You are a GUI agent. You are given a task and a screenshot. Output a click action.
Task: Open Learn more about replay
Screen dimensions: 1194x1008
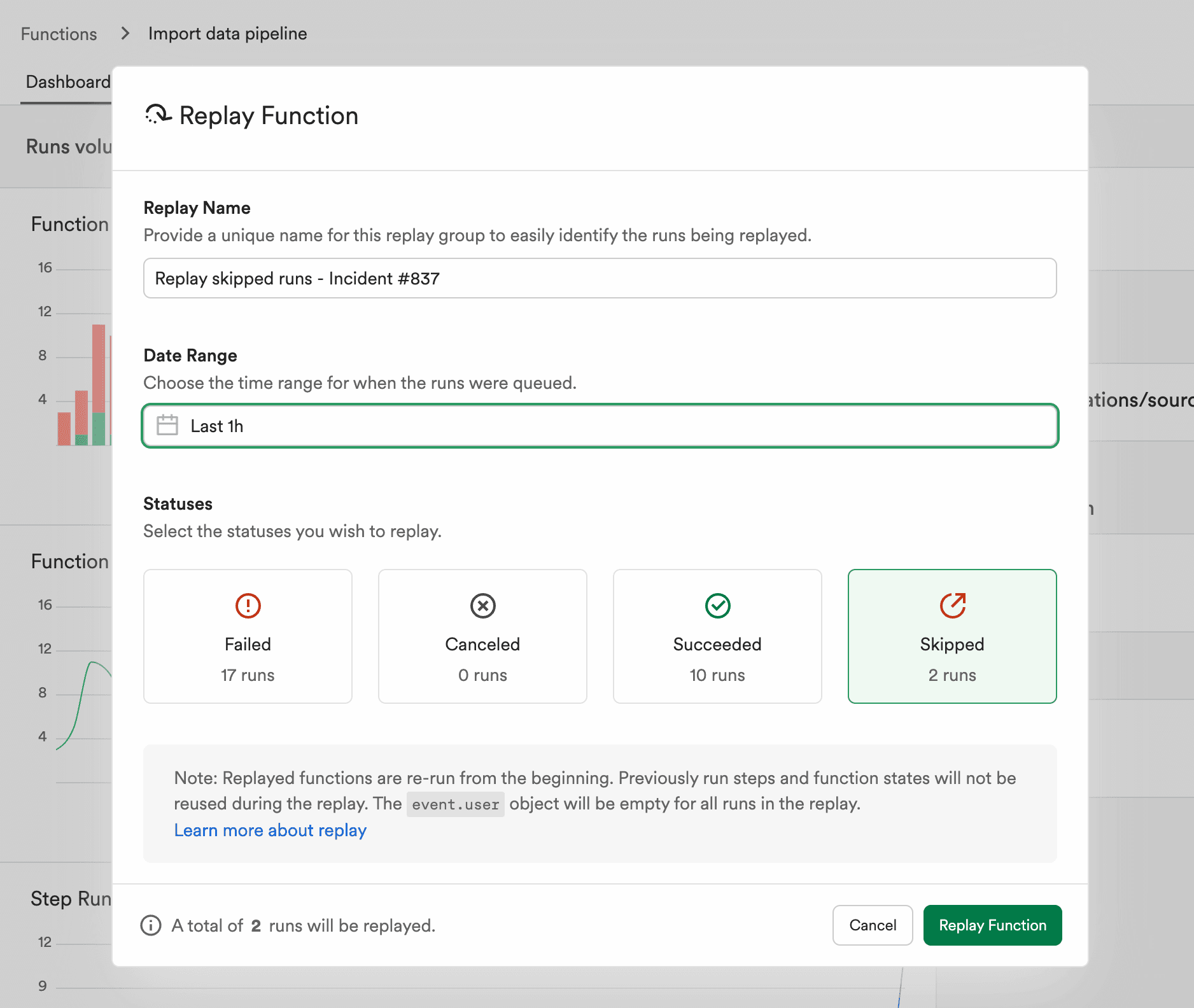270,830
